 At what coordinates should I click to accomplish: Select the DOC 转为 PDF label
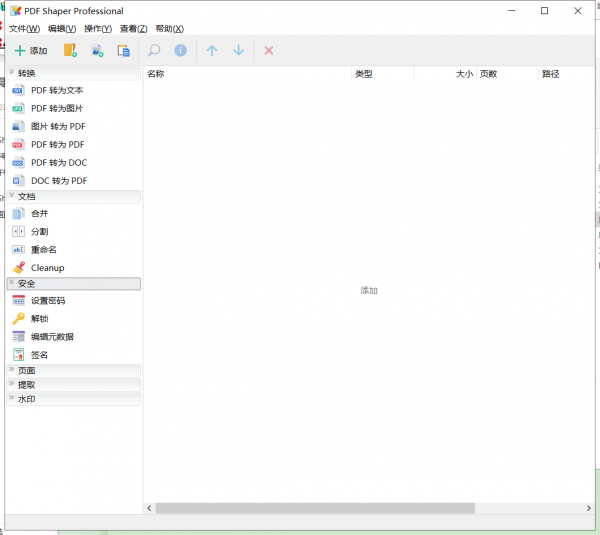(59, 181)
